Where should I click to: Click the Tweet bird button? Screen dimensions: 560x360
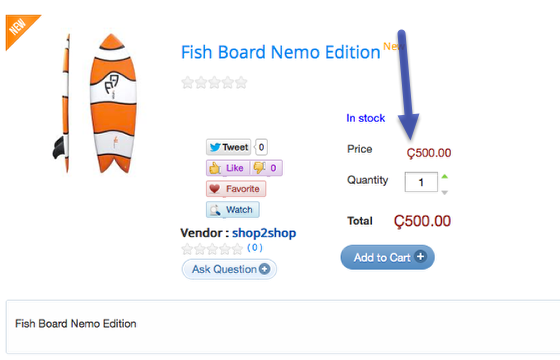[x=229, y=147]
